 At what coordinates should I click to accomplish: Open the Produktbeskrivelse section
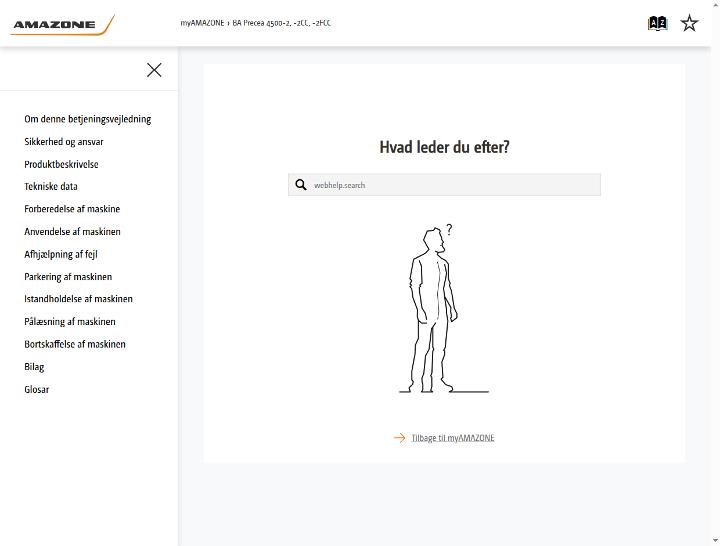(x=61, y=164)
